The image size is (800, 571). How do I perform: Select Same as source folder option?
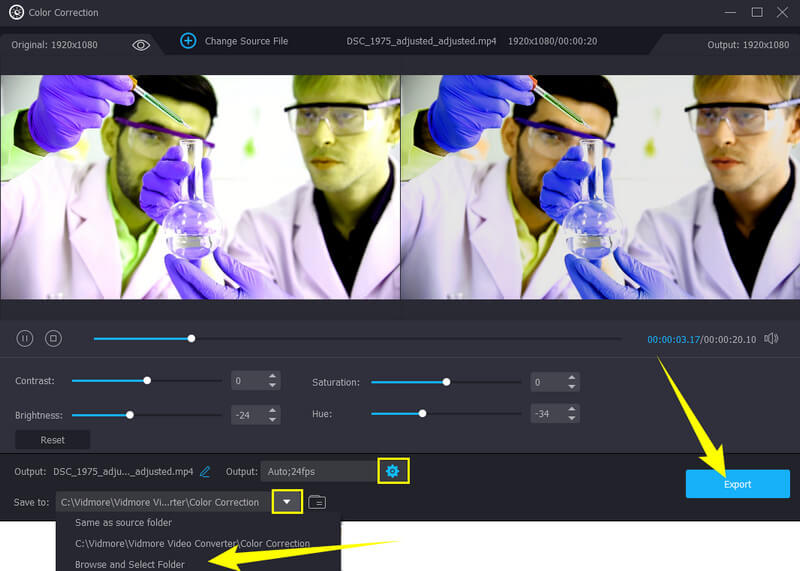tap(123, 523)
